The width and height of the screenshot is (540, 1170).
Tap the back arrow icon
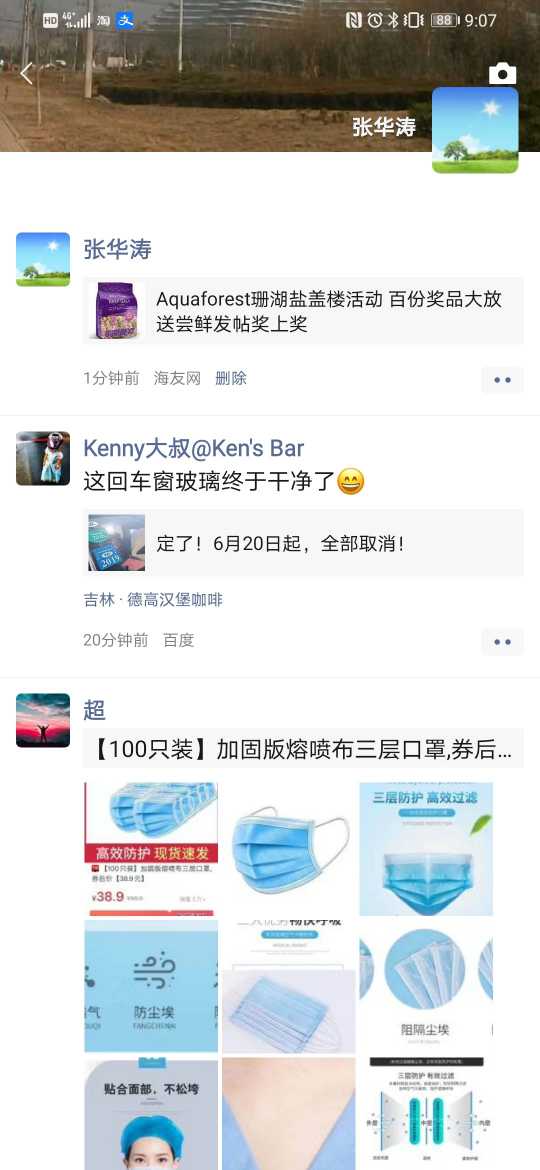tap(27, 73)
